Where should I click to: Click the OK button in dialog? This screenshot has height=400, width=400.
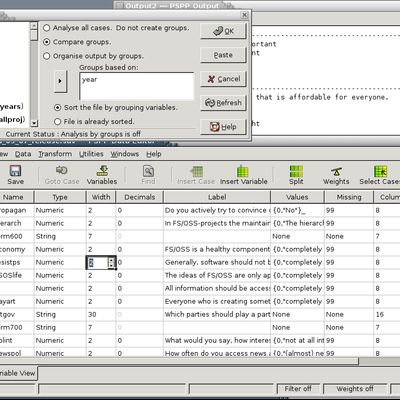pos(223,31)
